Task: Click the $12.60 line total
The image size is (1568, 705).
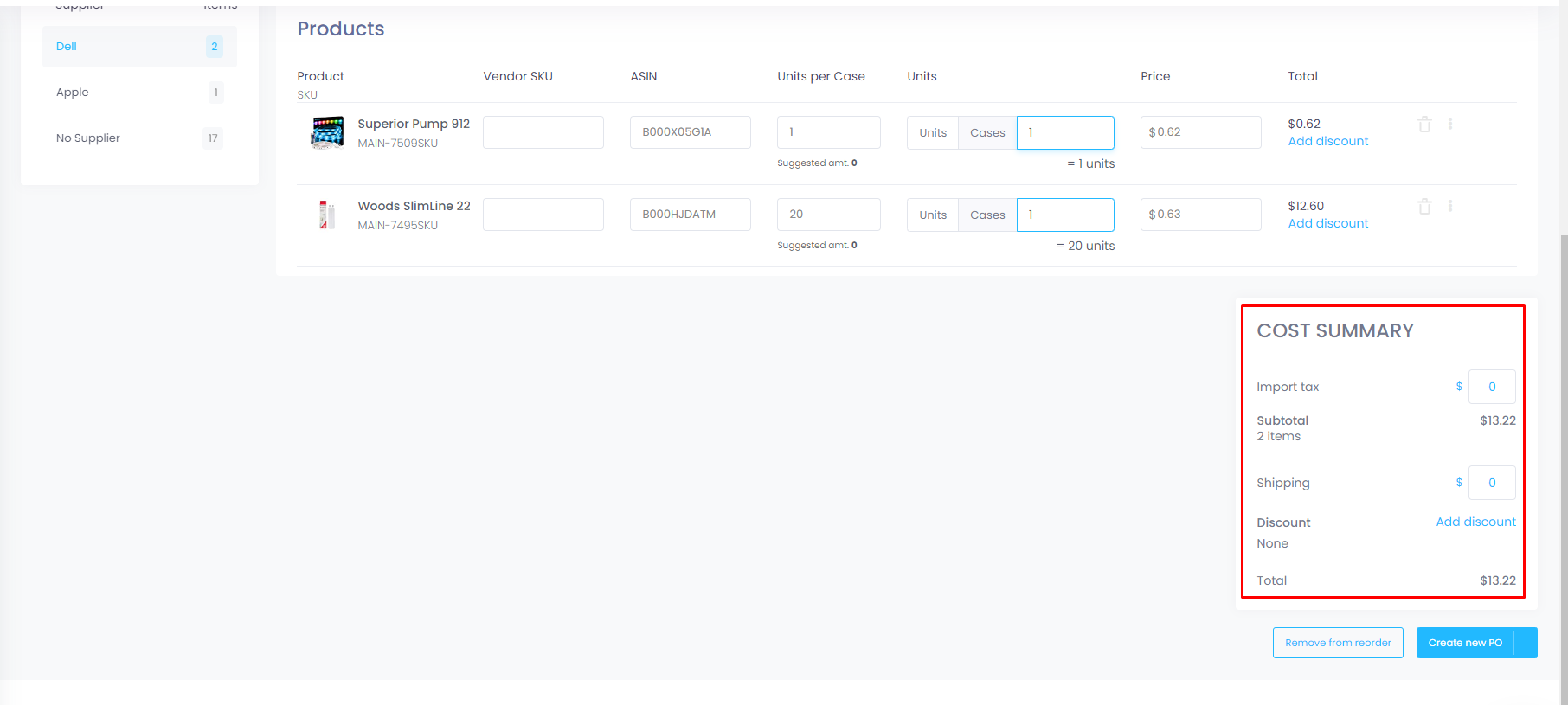Action: (x=1306, y=206)
